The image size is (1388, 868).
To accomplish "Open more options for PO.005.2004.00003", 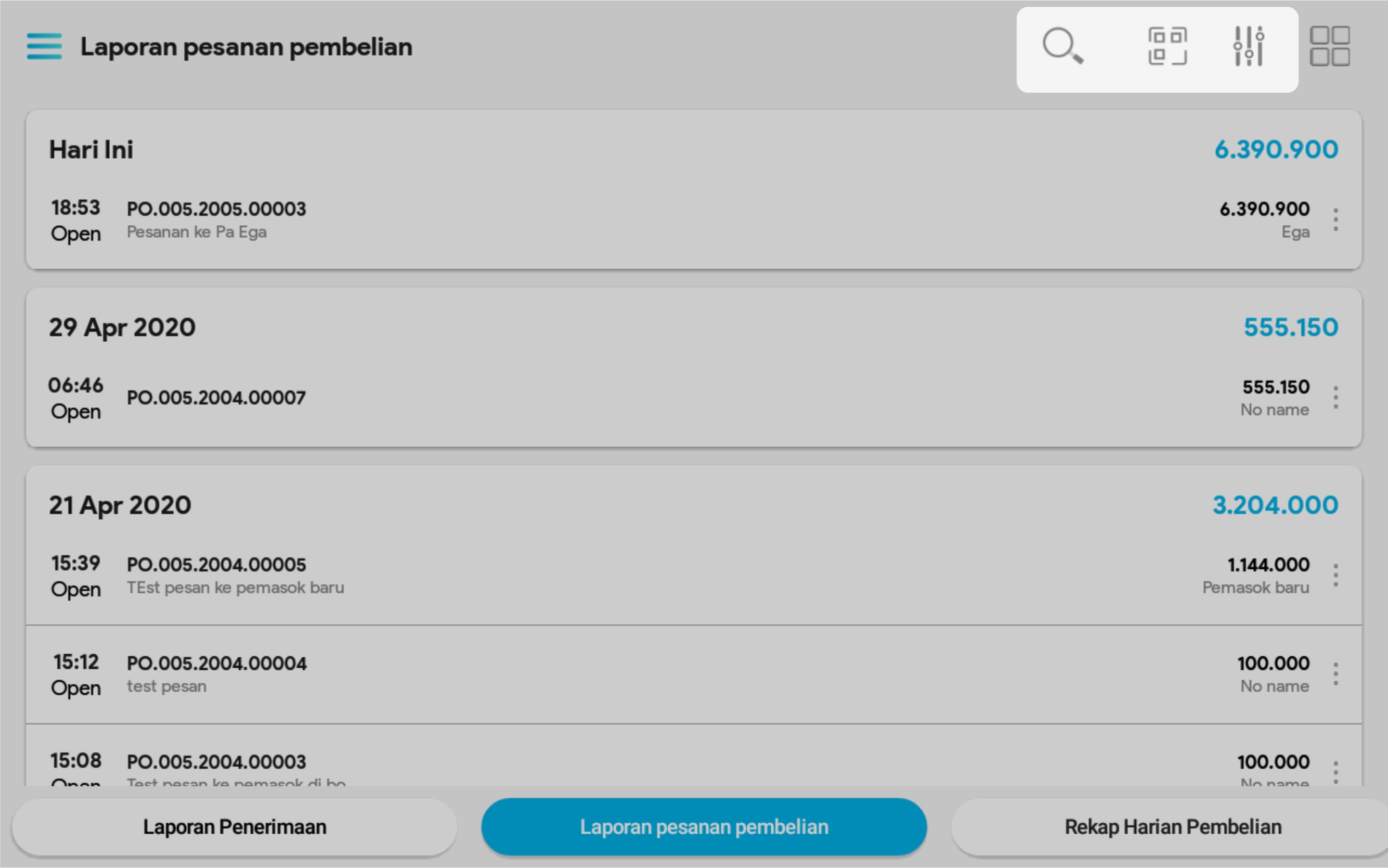I will point(1336,772).
